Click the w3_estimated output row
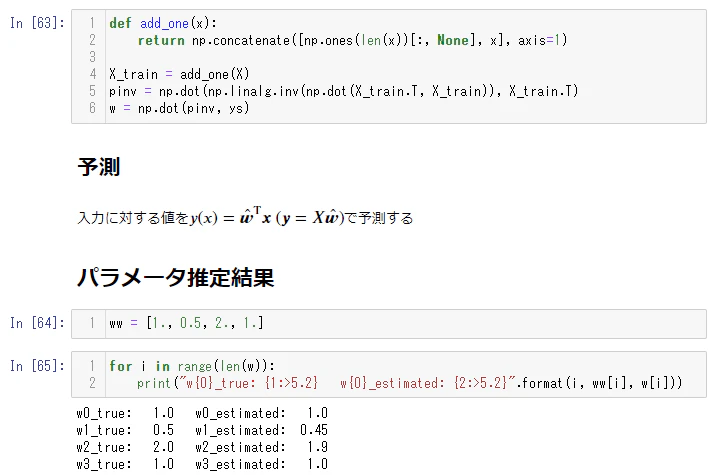This screenshot has width=713, height=475. 202,464
